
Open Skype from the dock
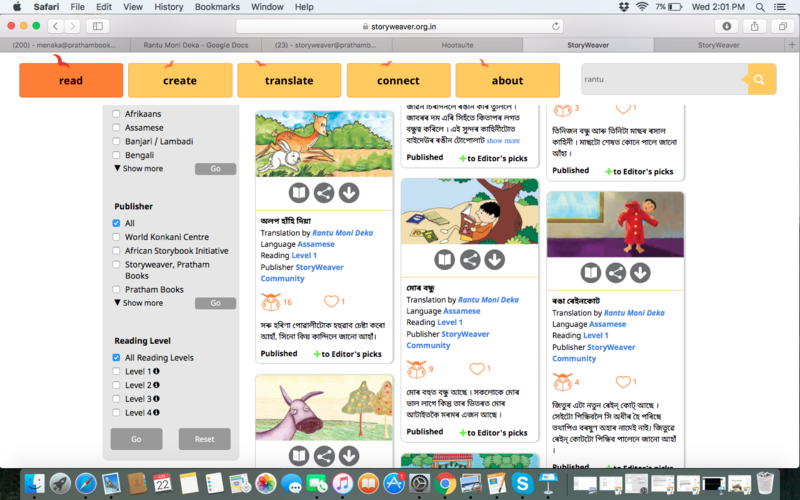[522, 483]
